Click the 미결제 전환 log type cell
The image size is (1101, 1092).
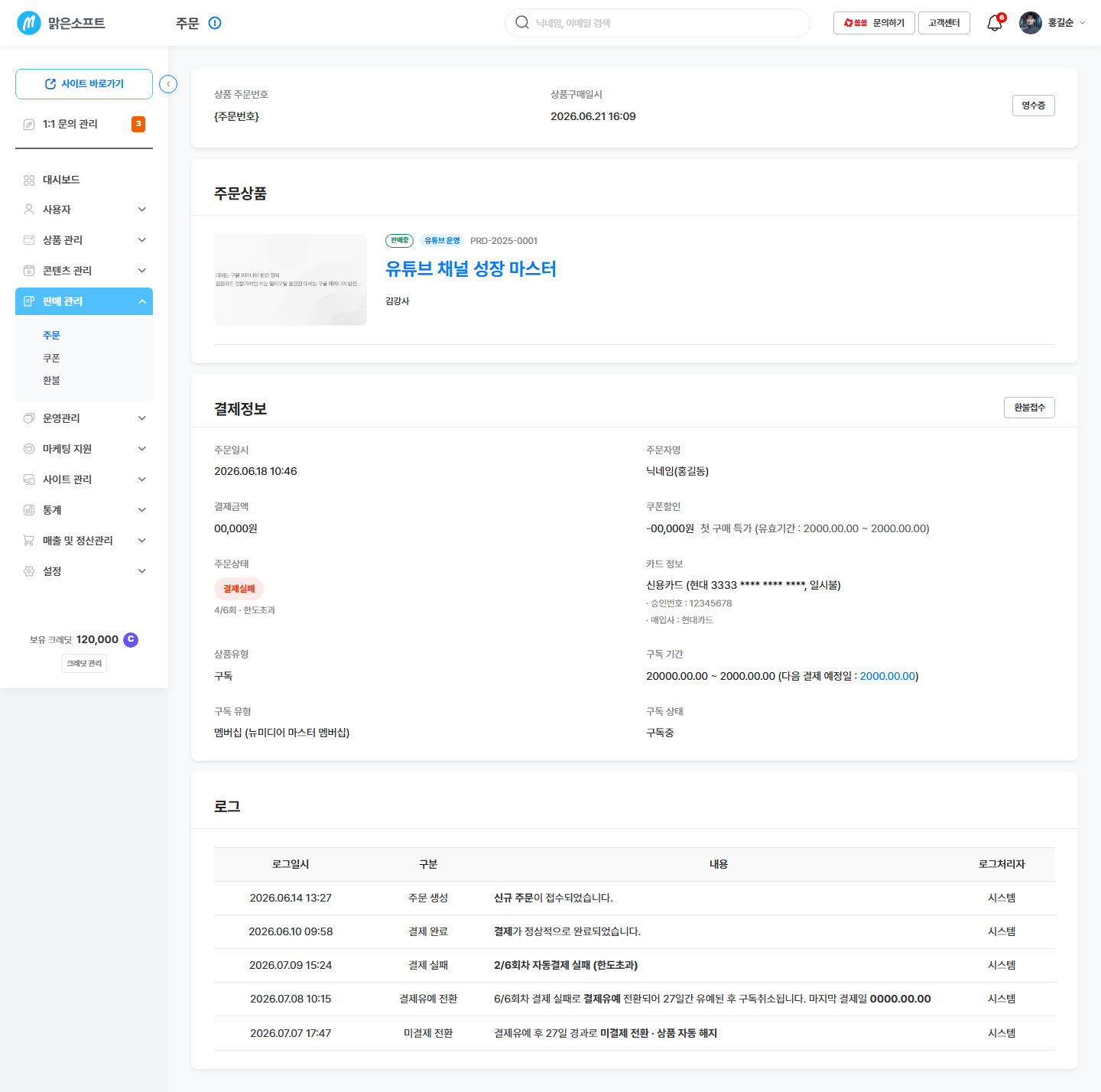428,1033
